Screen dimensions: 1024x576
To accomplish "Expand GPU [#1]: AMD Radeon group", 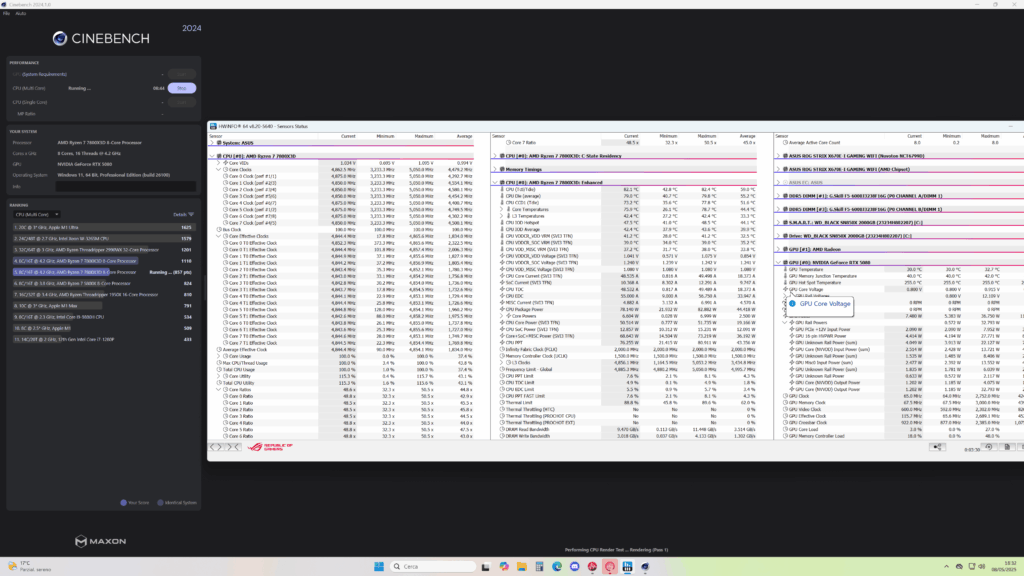I will (x=778, y=249).
